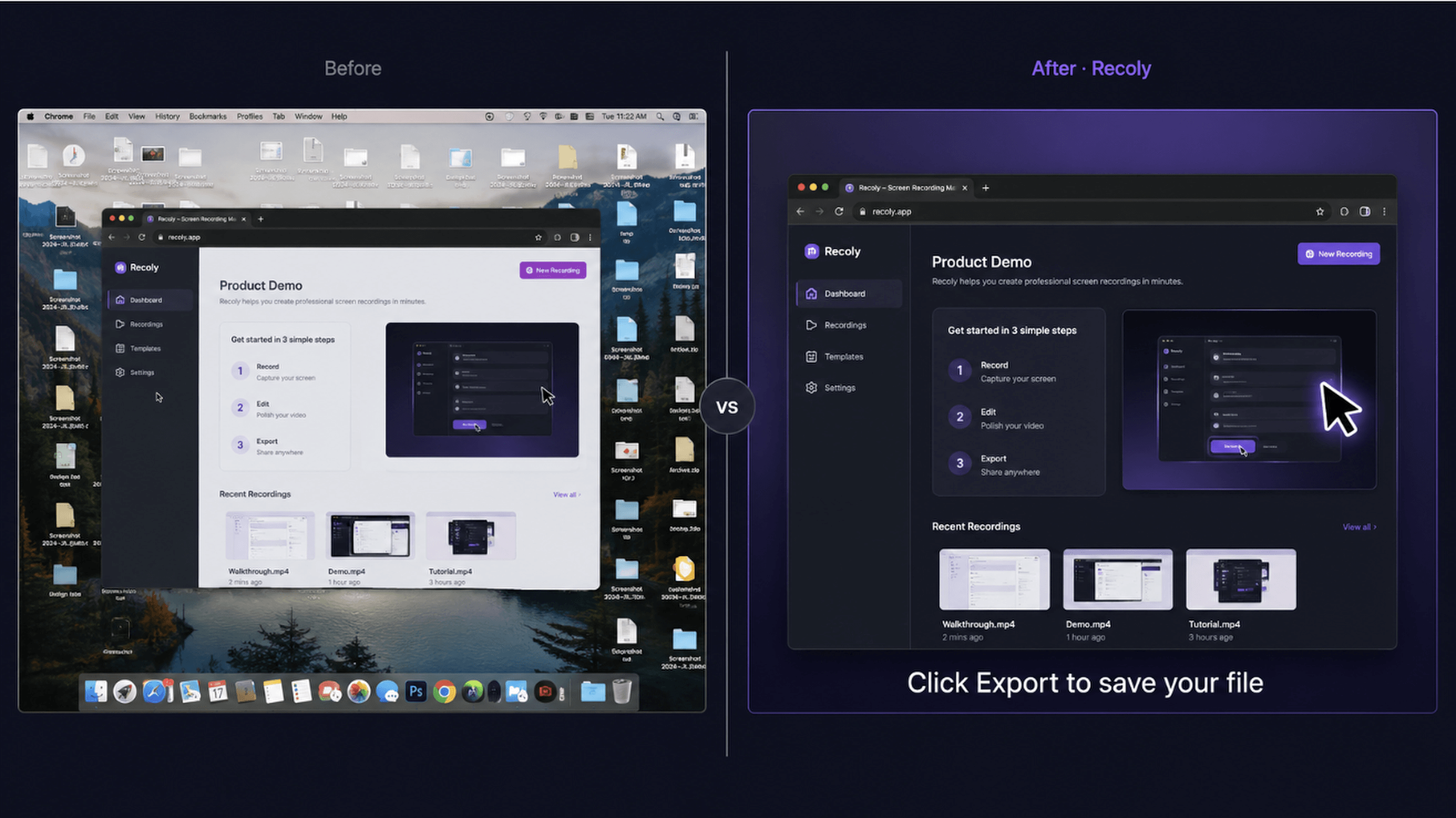Click the Apple logo in the menu bar

tap(30, 116)
